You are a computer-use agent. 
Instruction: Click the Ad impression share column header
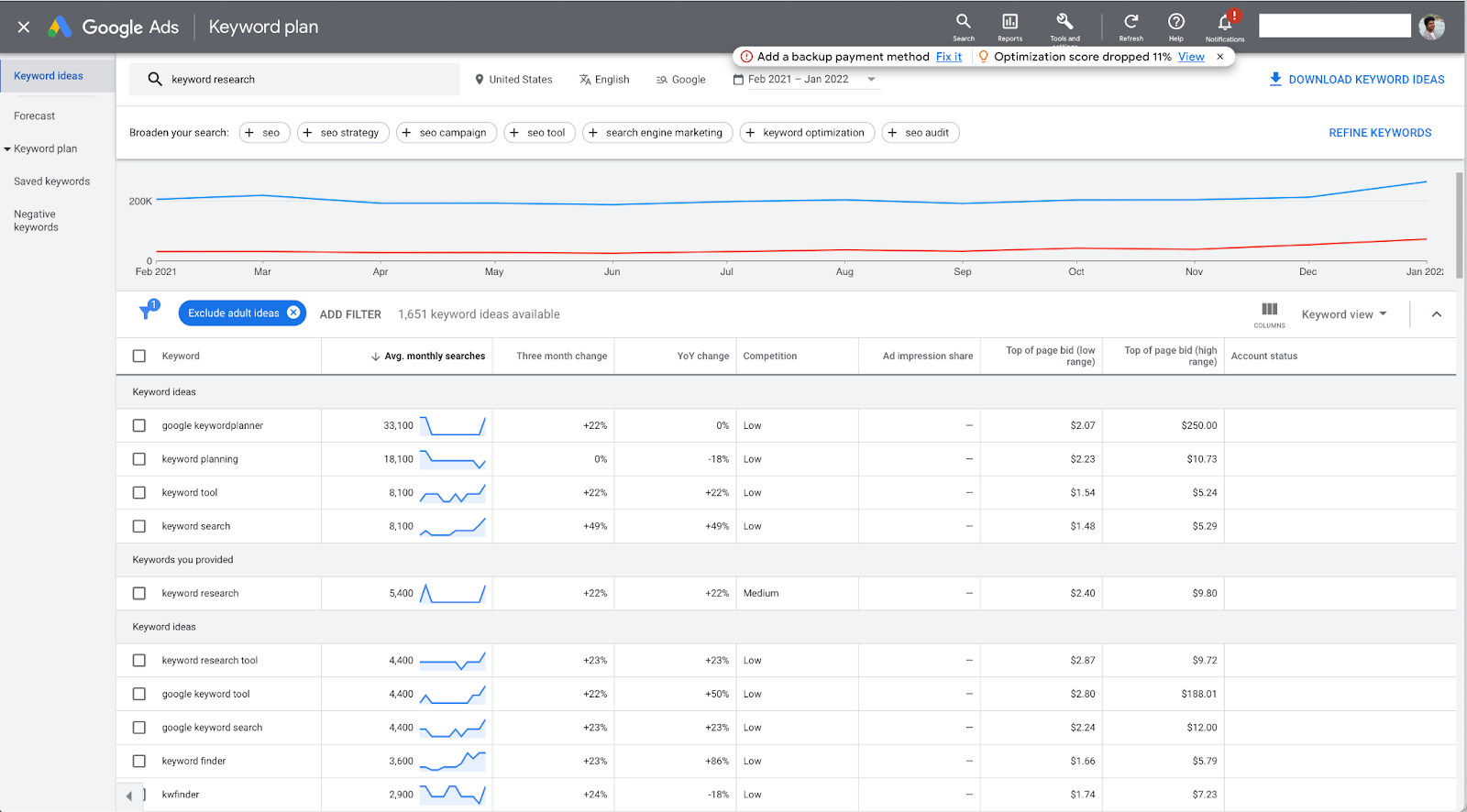[x=928, y=357]
